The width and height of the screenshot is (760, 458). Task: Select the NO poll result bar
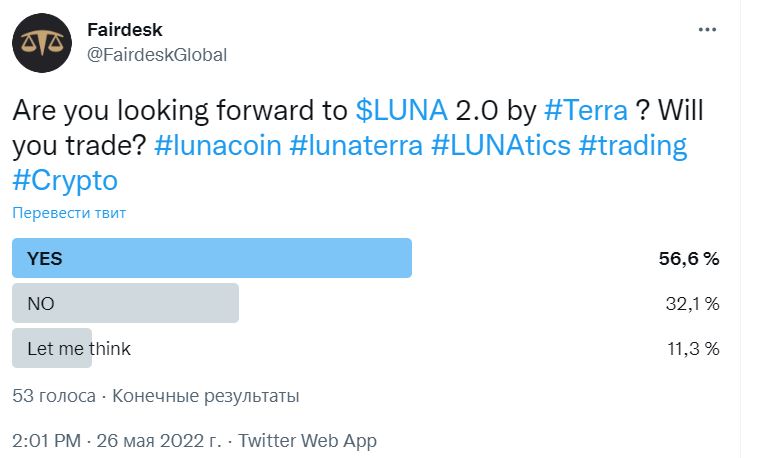coord(126,303)
